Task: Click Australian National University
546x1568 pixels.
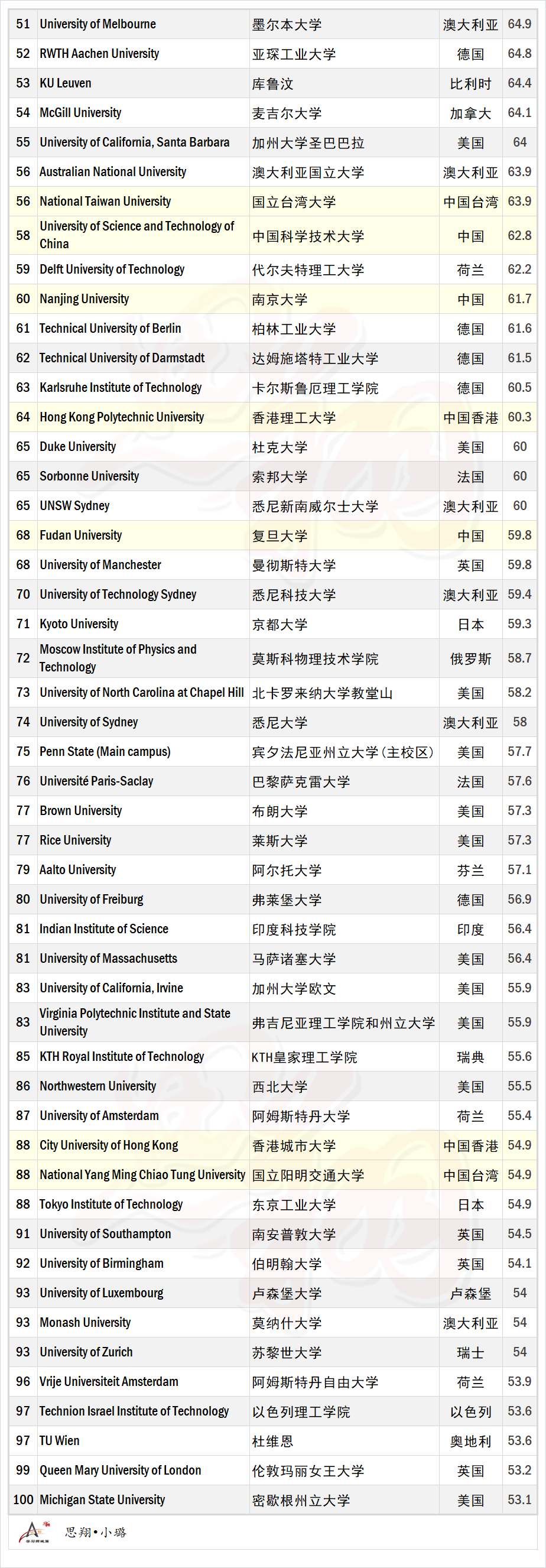Action: 113,171
